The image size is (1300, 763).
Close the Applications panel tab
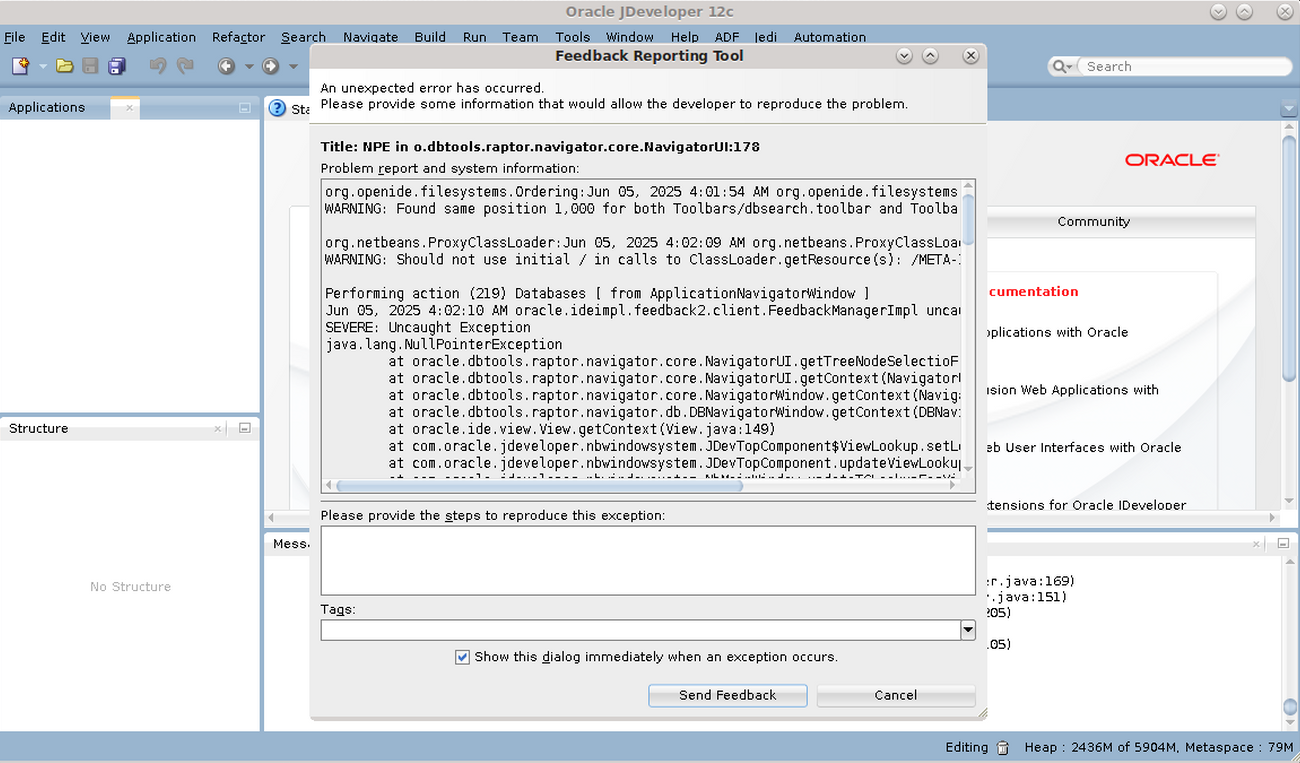point(129,107)
